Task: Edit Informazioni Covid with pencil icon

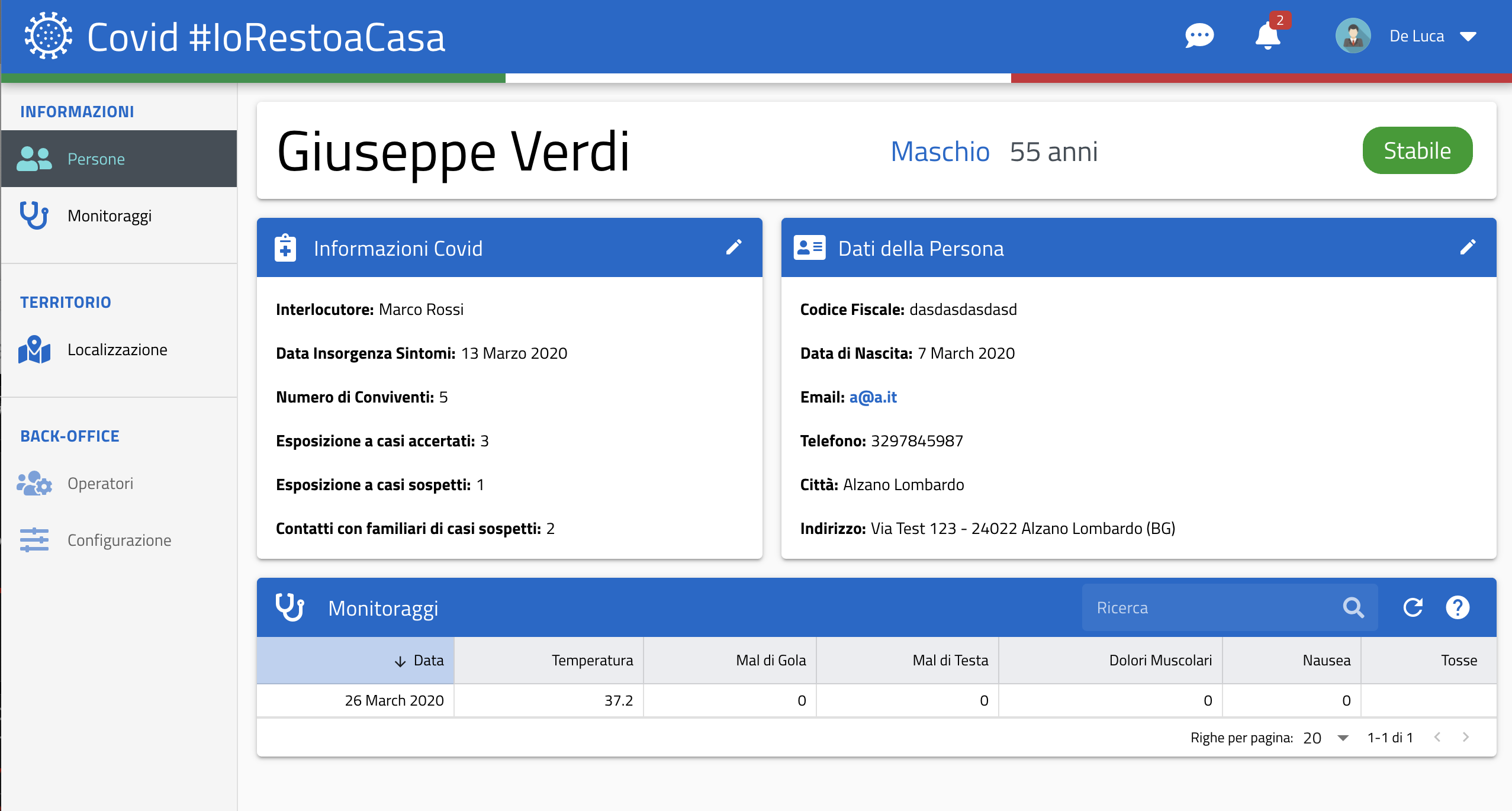Action: tap(734, 247)
